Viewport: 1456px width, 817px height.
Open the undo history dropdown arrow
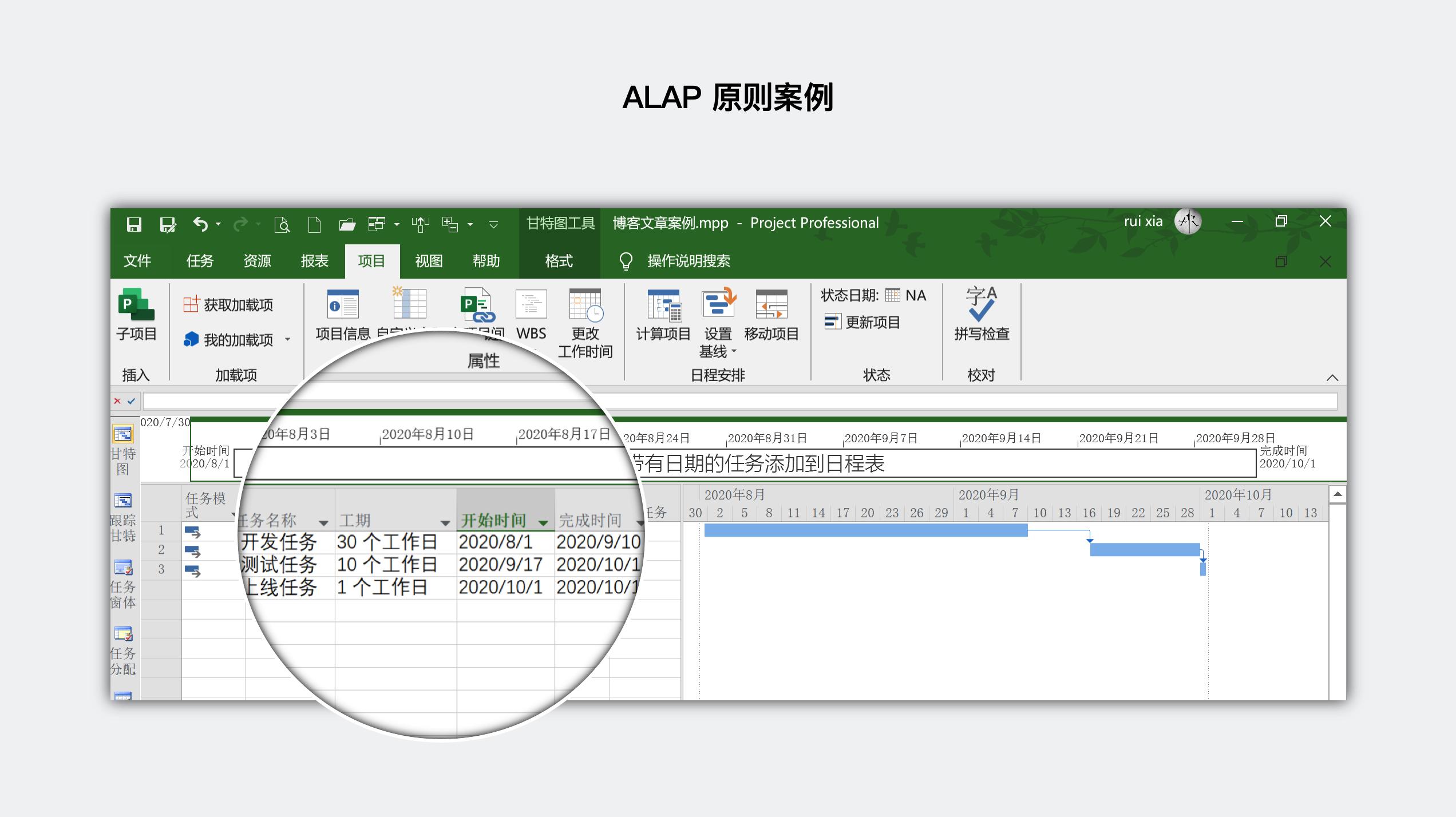point(219,224)
